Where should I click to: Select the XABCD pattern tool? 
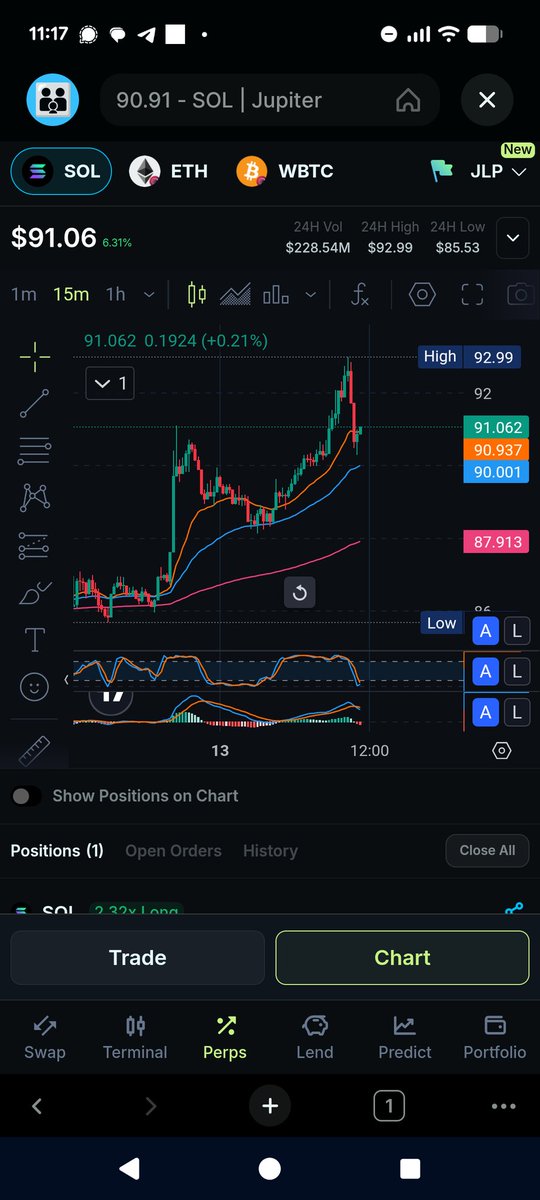click(x=35, y=497)
